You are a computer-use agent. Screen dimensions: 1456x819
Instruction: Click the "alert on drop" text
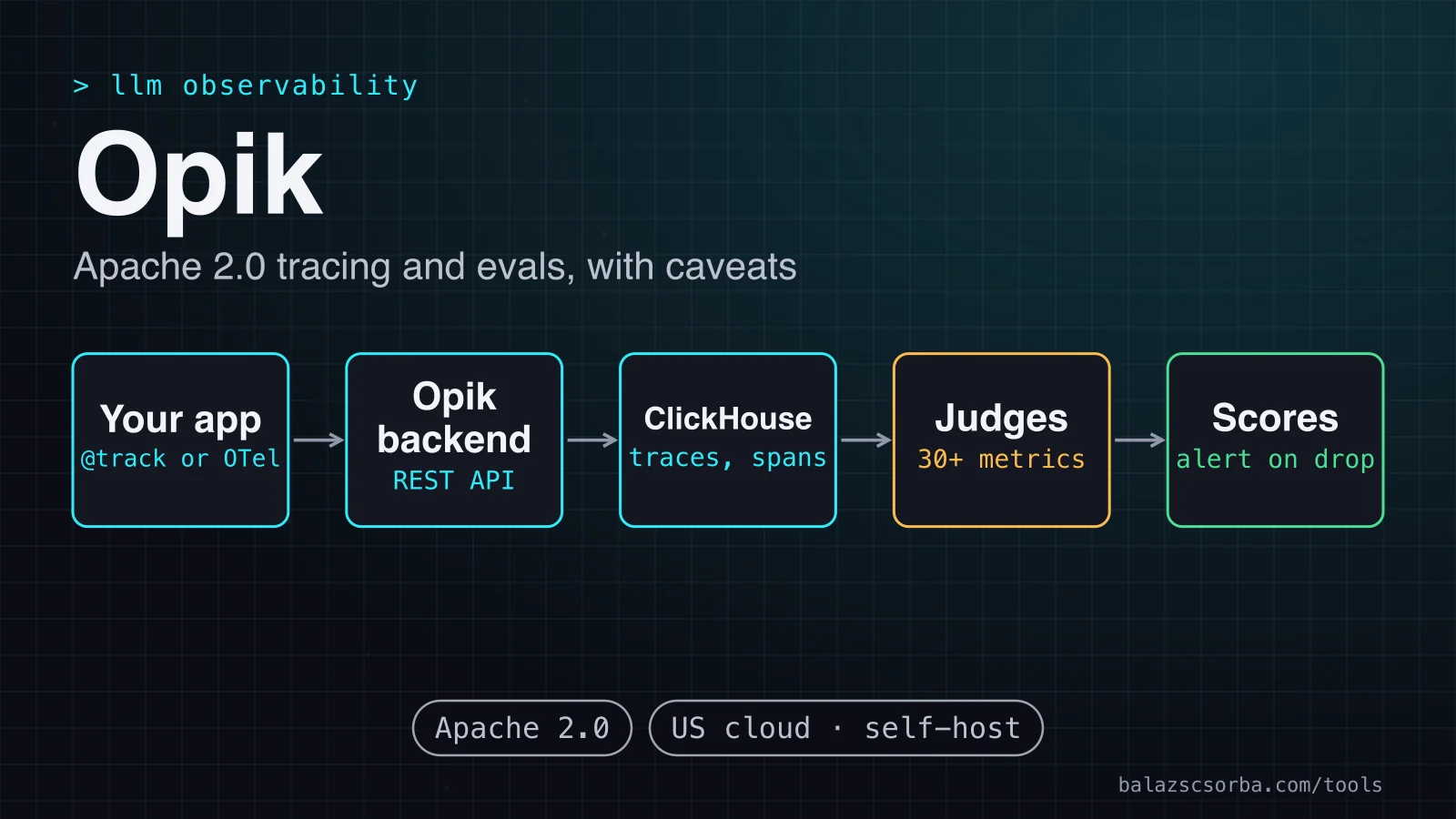1275,460
